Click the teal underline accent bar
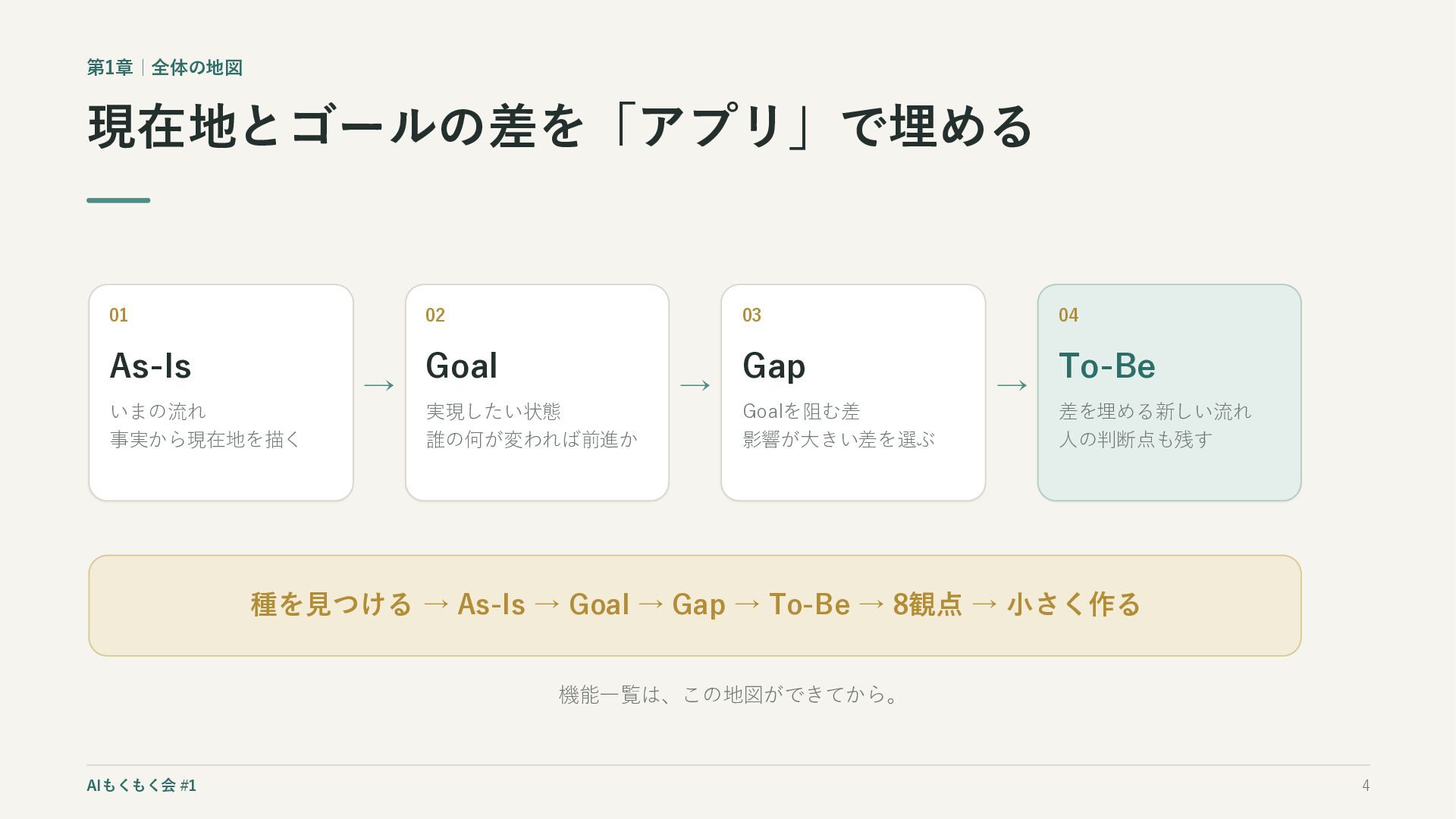This screenshot has width=1456, height=819. point(118,200)
